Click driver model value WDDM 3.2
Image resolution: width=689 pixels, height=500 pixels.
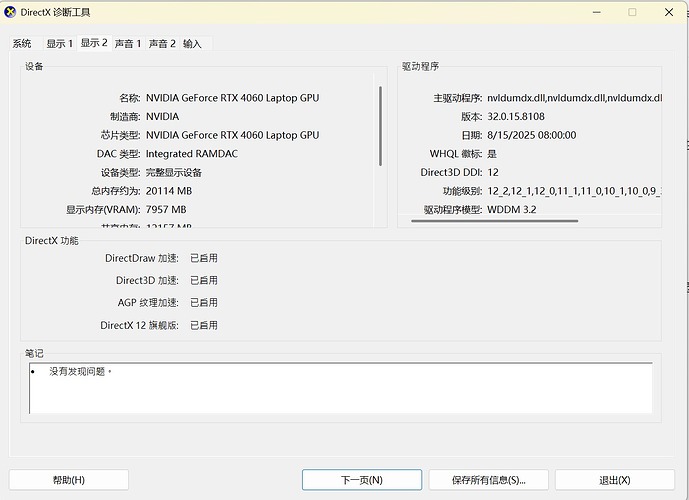pos(512,210)
